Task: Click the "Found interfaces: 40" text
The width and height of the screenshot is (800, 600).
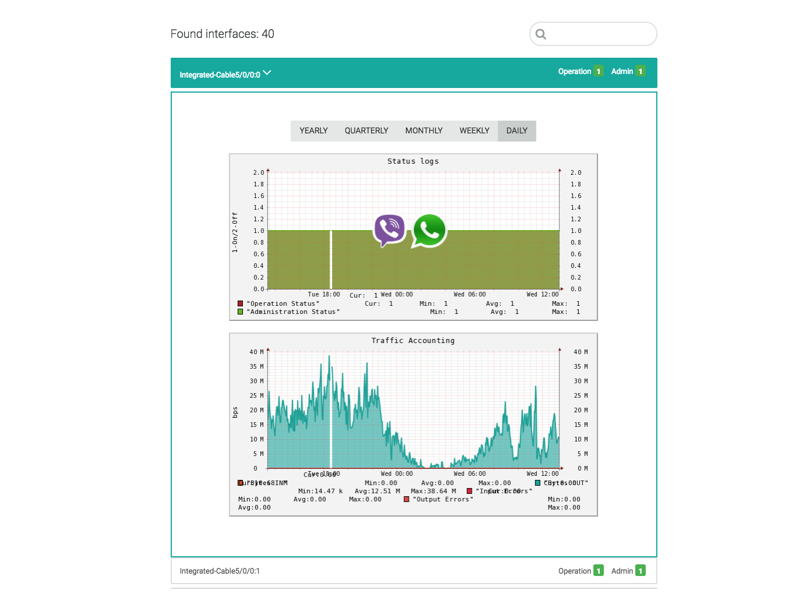Action: pos(222,34)
